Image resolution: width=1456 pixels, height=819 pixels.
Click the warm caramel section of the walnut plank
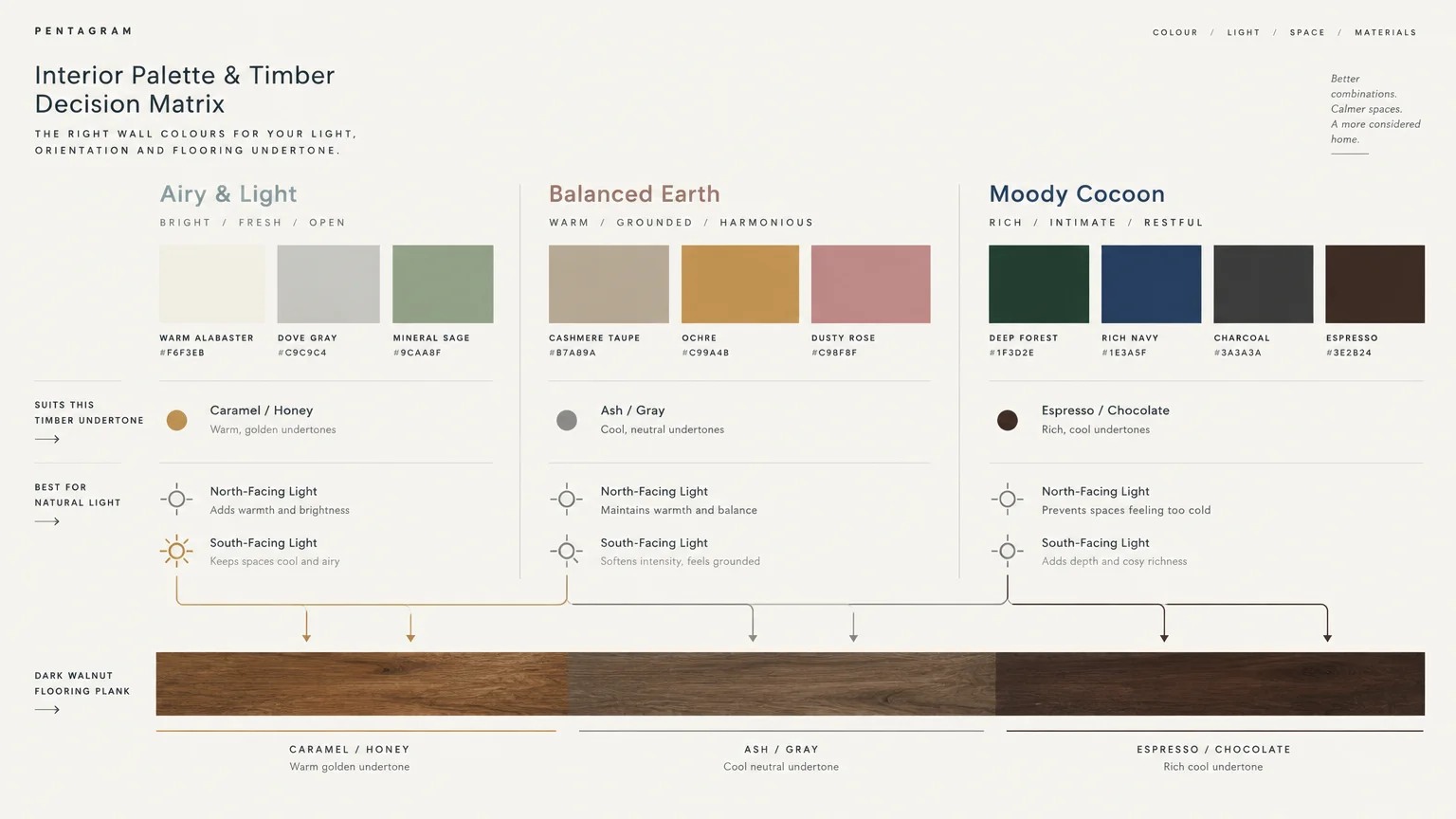[361, 683]
